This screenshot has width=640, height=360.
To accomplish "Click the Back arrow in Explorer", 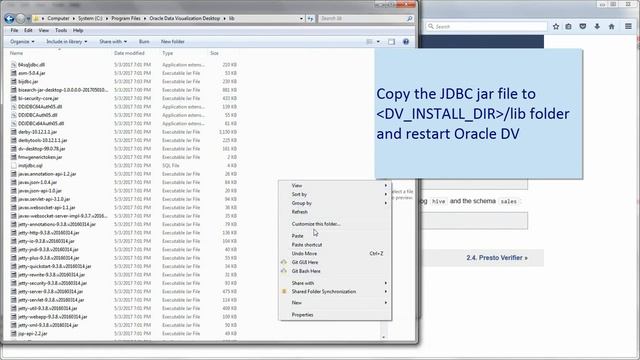I will click(9, 18).
